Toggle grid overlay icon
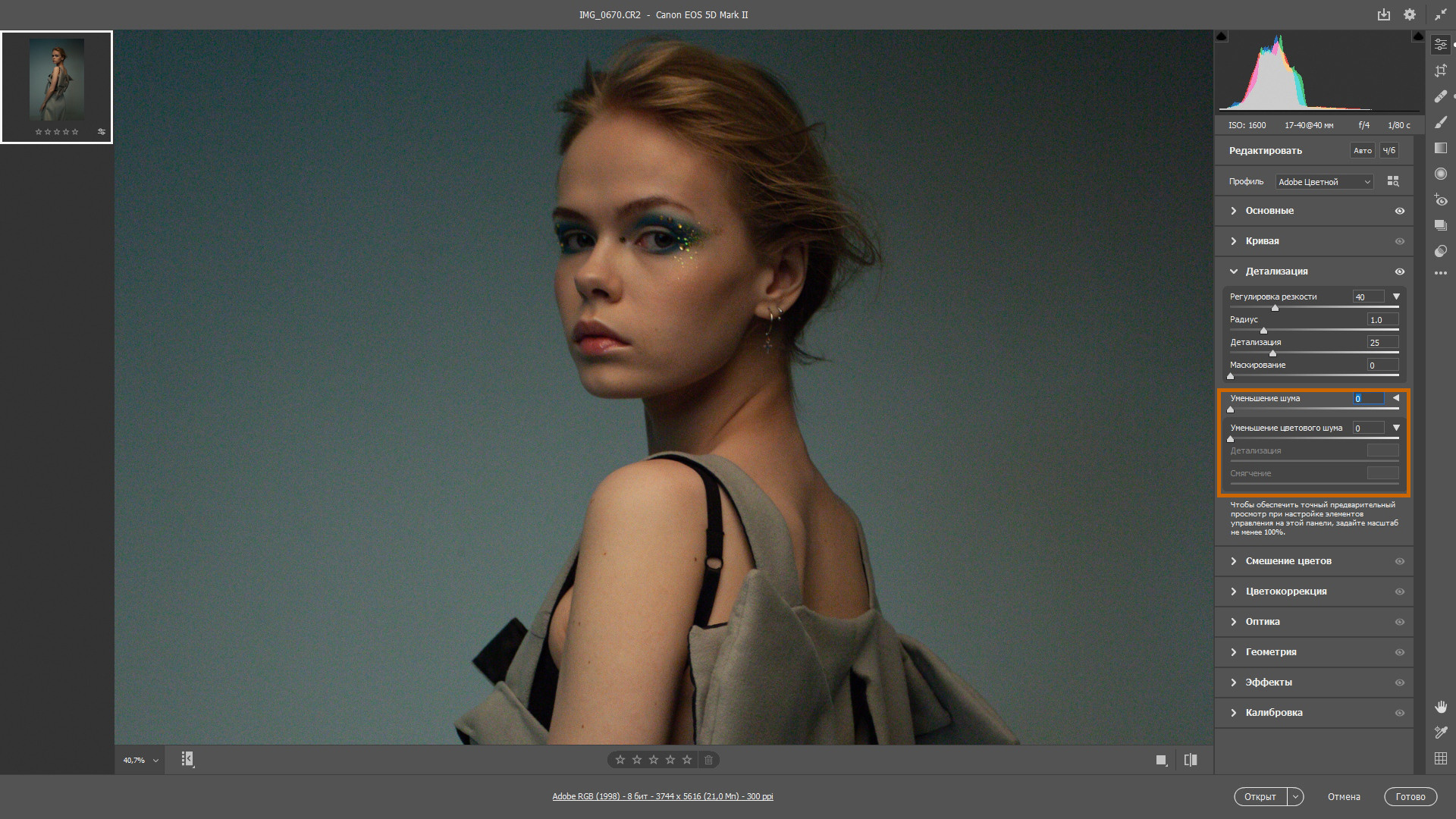1456x819 pixels. tap(1441, 758)
